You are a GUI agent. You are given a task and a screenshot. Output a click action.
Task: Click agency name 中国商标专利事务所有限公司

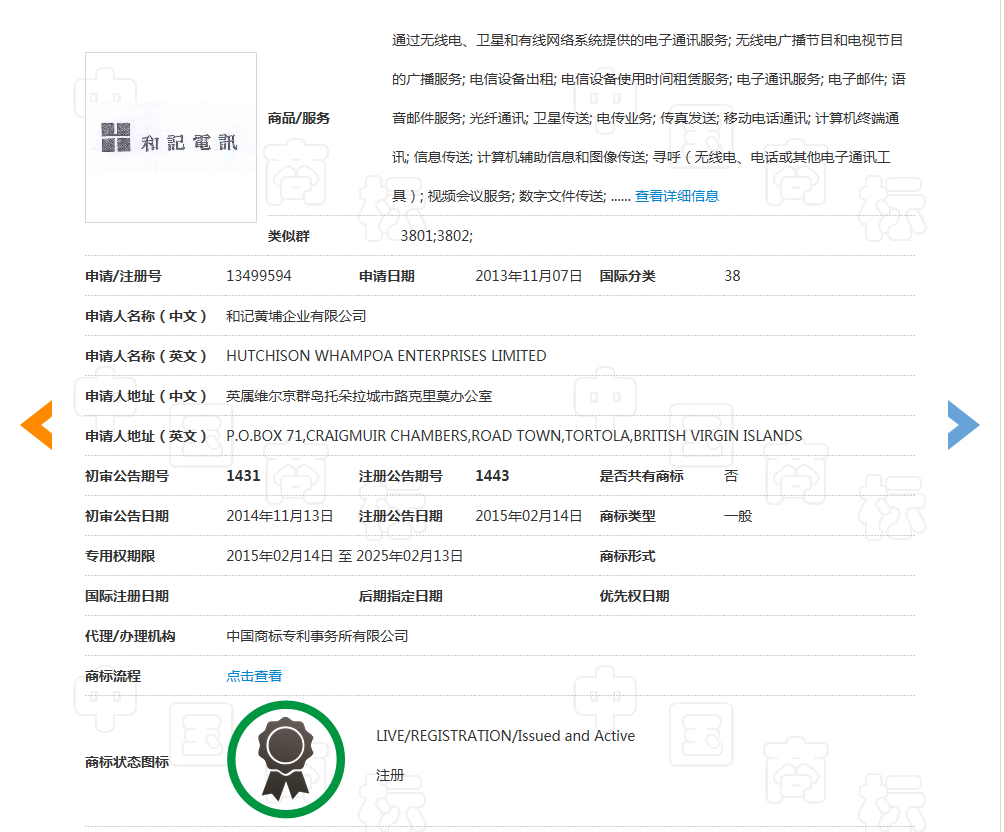pyautogui.click(x=317, y=636)
